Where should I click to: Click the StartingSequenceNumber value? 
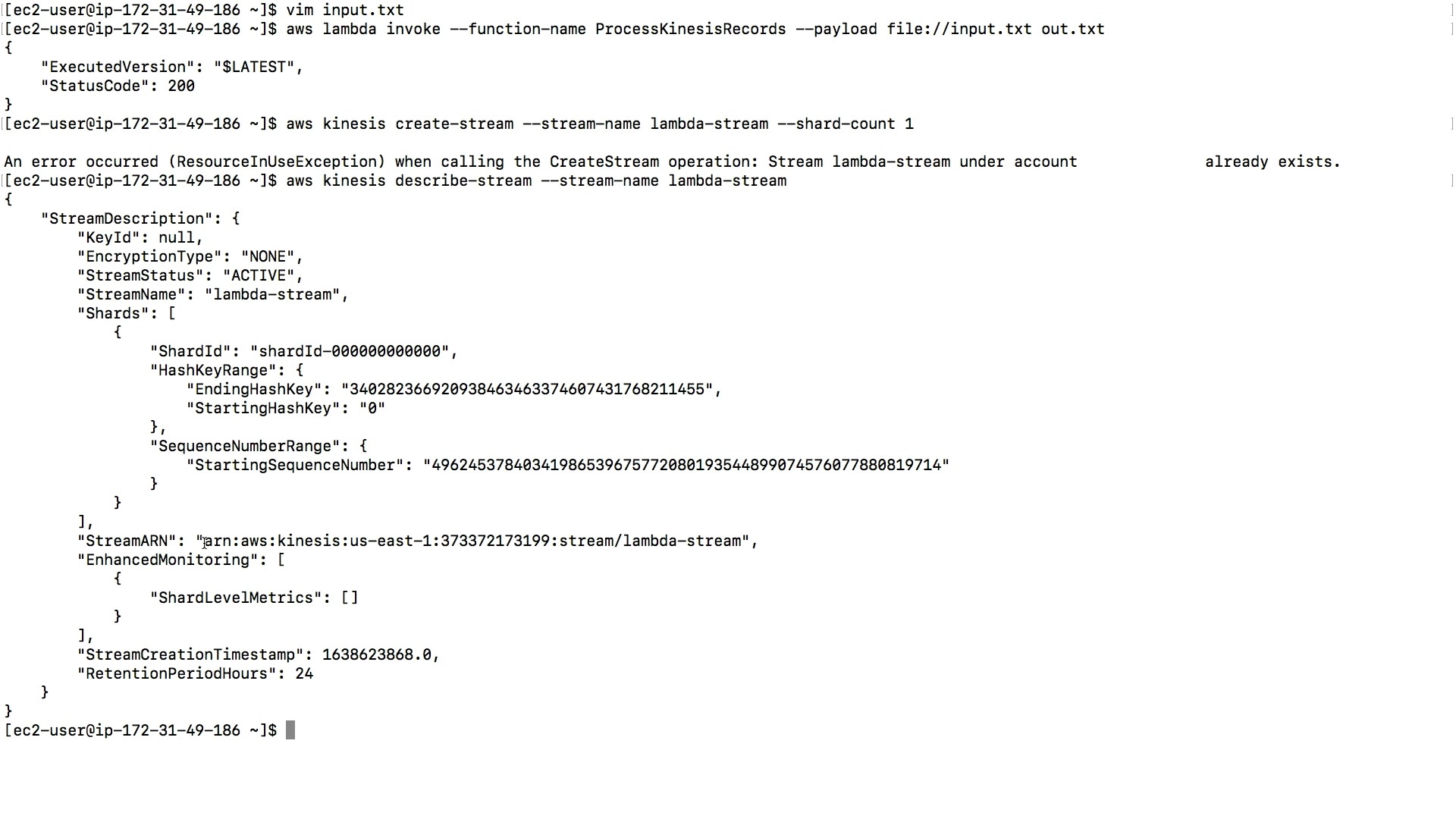click(686, 465)
